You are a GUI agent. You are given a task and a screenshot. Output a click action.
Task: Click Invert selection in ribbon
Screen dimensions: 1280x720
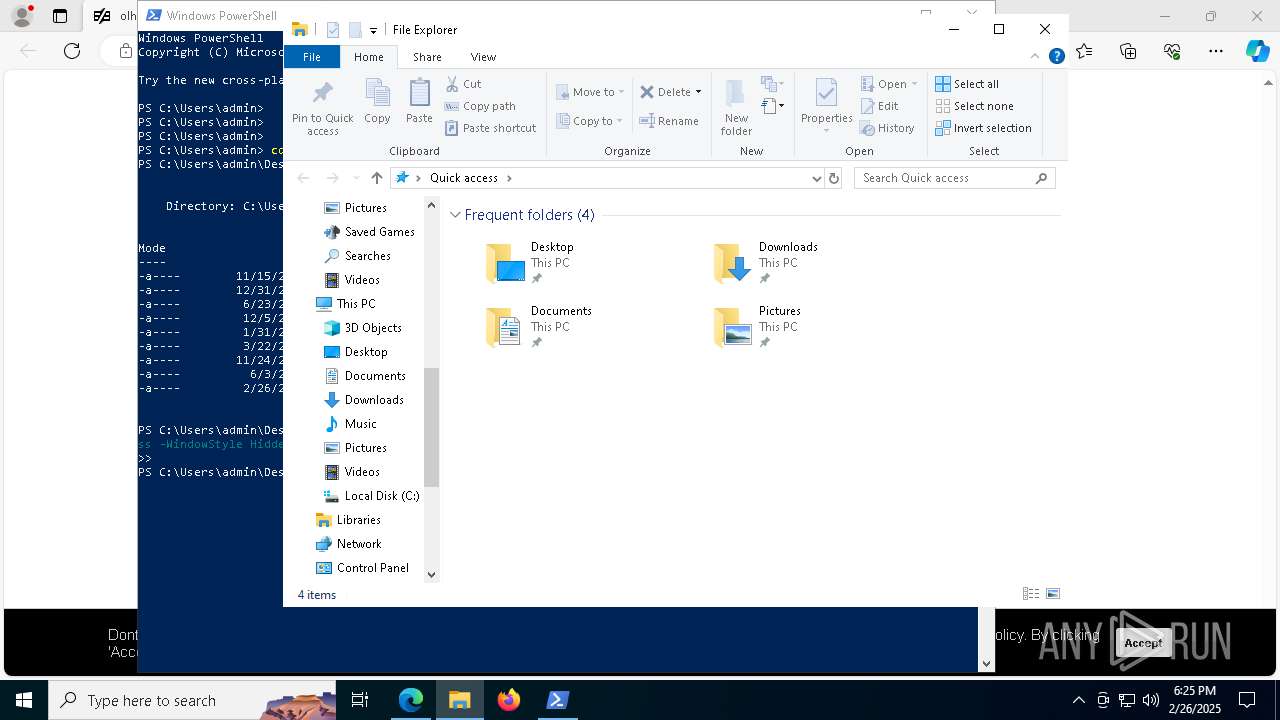click(983, 128)
